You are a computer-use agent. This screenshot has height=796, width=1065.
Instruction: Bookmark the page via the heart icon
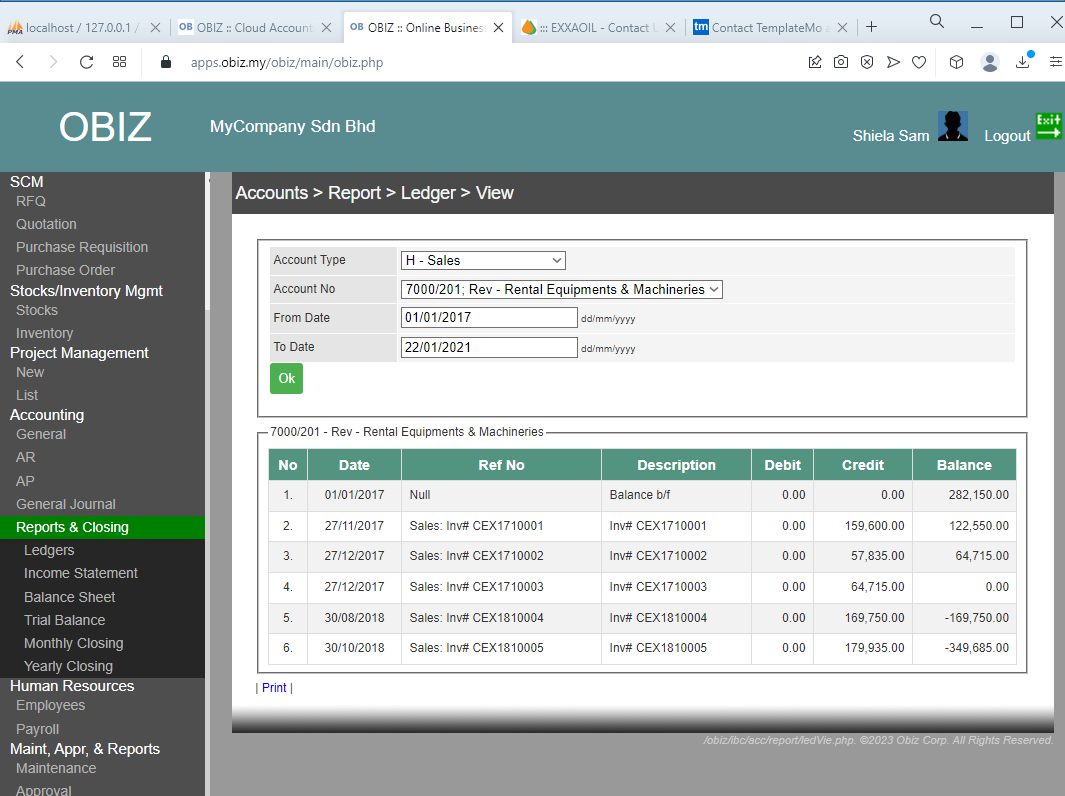919,61
